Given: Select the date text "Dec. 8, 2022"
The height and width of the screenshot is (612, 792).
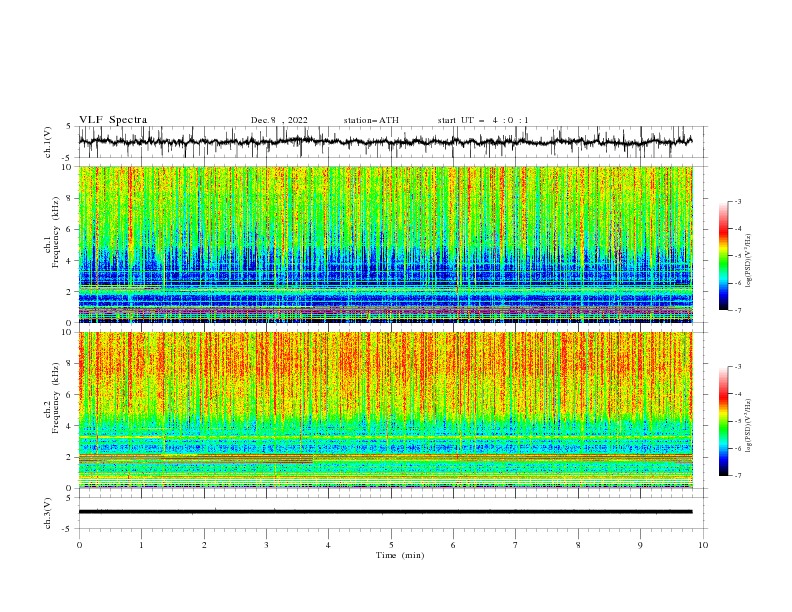Looking at the screenshot, I should tap(279, 120).
